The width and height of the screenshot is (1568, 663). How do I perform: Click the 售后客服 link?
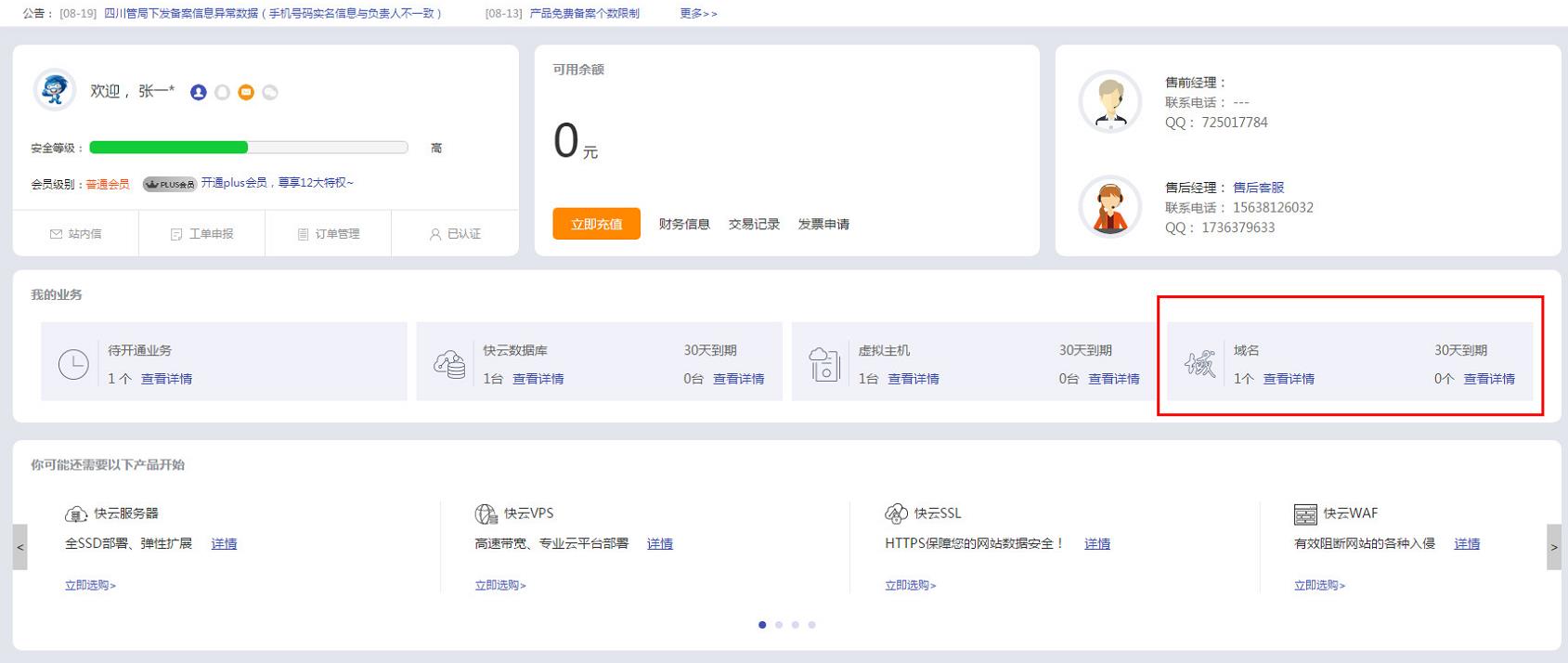click(x=1258, y=188)
